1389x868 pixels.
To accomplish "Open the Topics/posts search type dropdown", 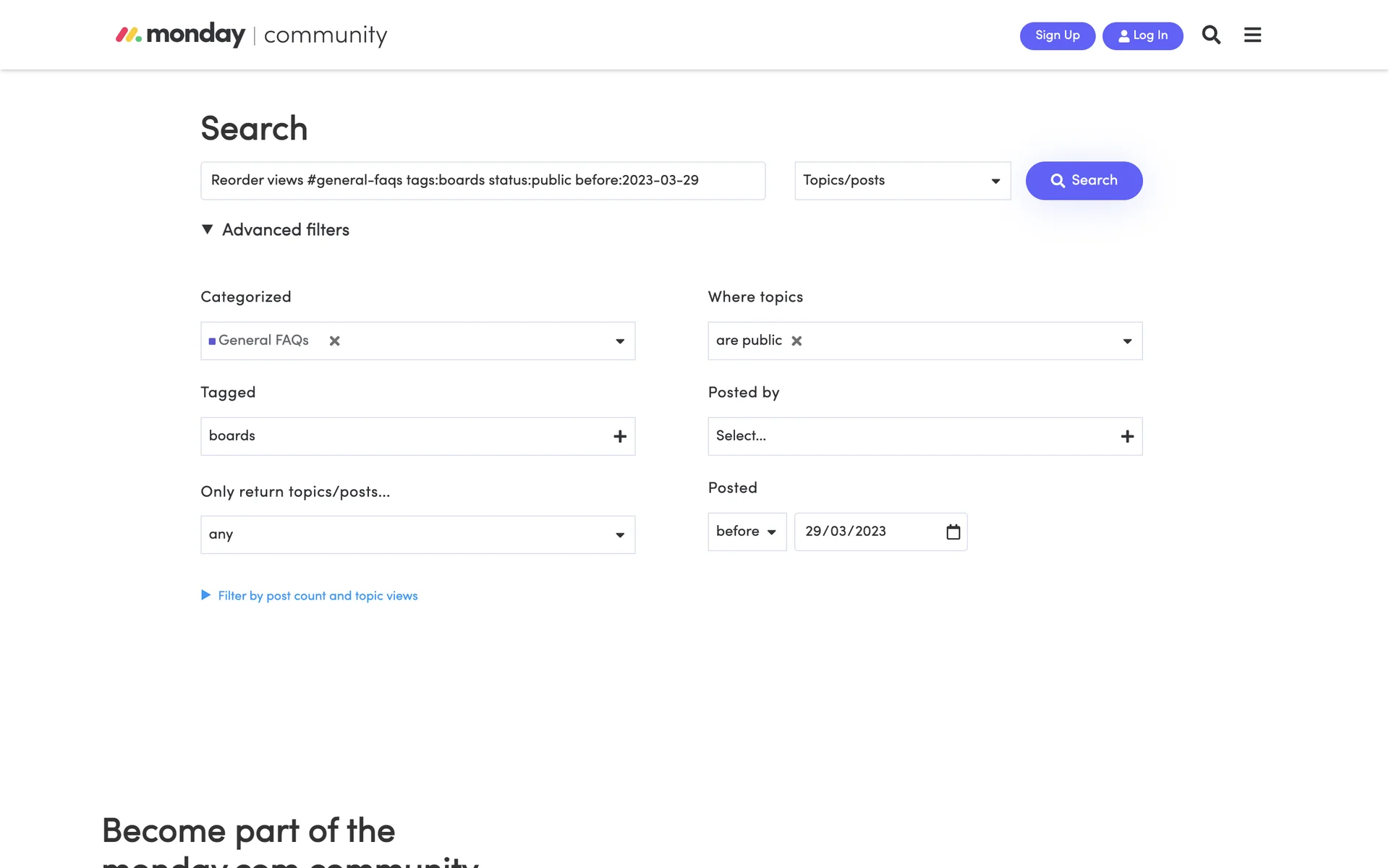I will pos(902,181).
